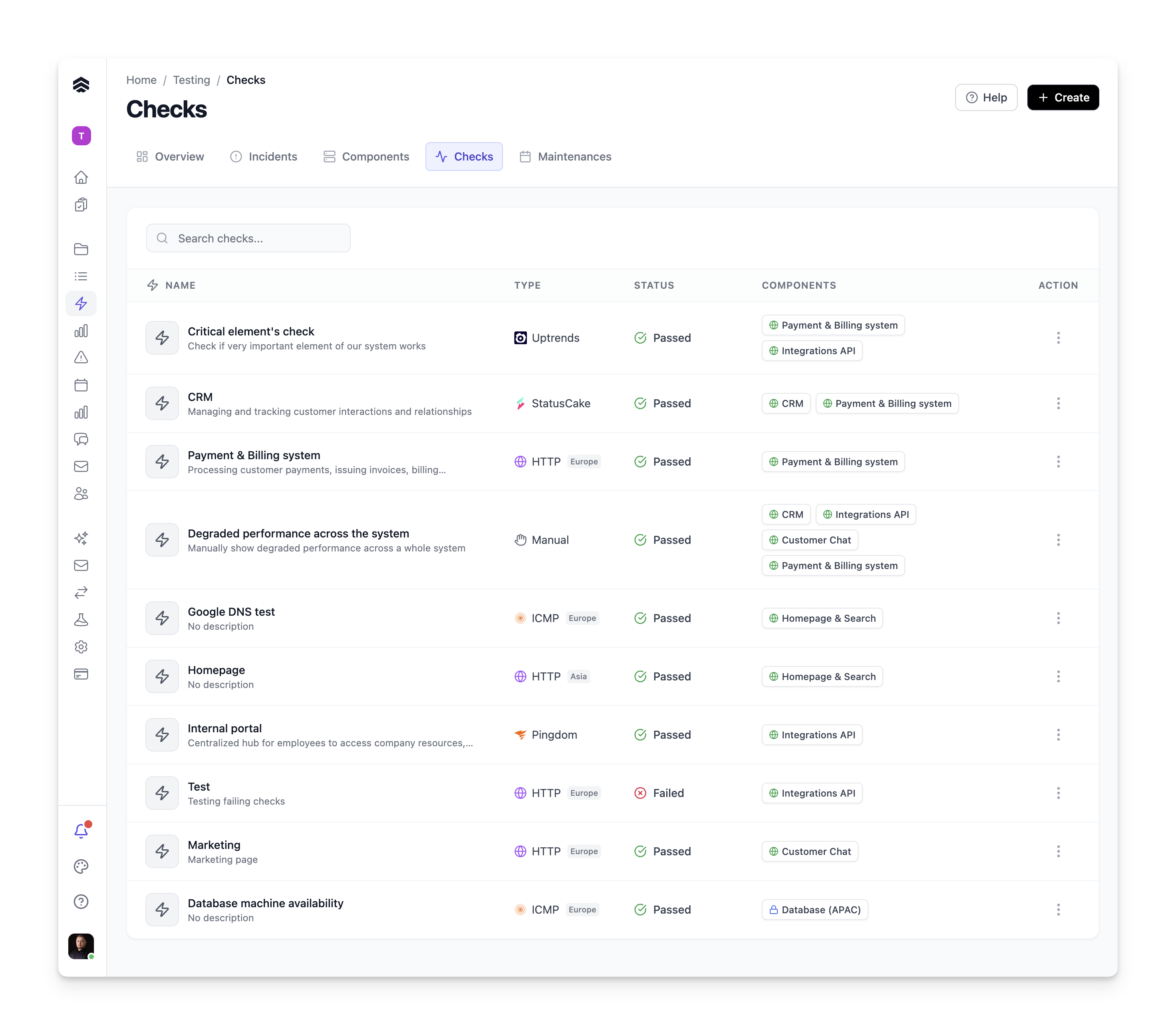The width and height of the screenshot is (1176, 1035).
Task: Open Help in the top right
Action: (x=985, y=97)
